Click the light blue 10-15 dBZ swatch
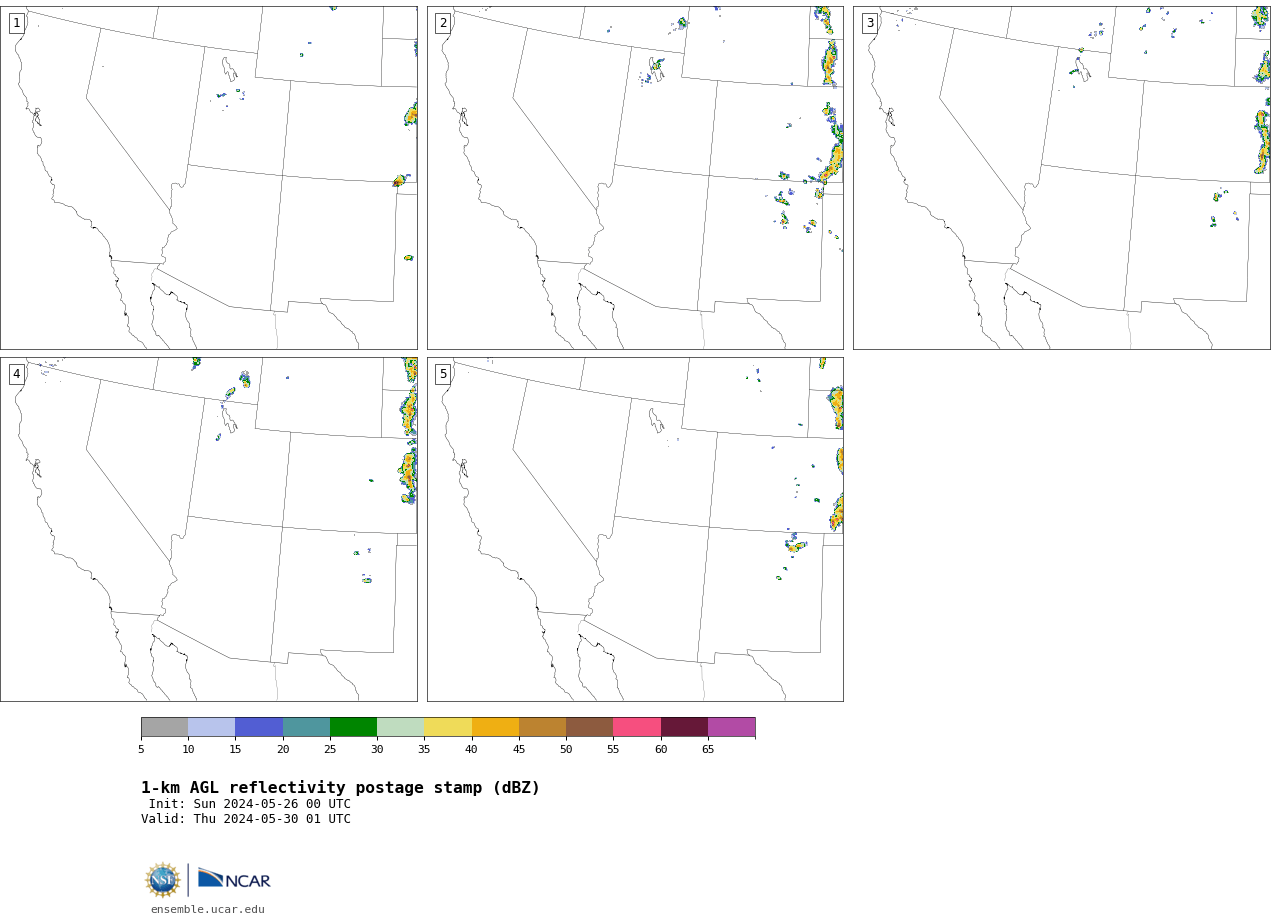 point(211,727)
